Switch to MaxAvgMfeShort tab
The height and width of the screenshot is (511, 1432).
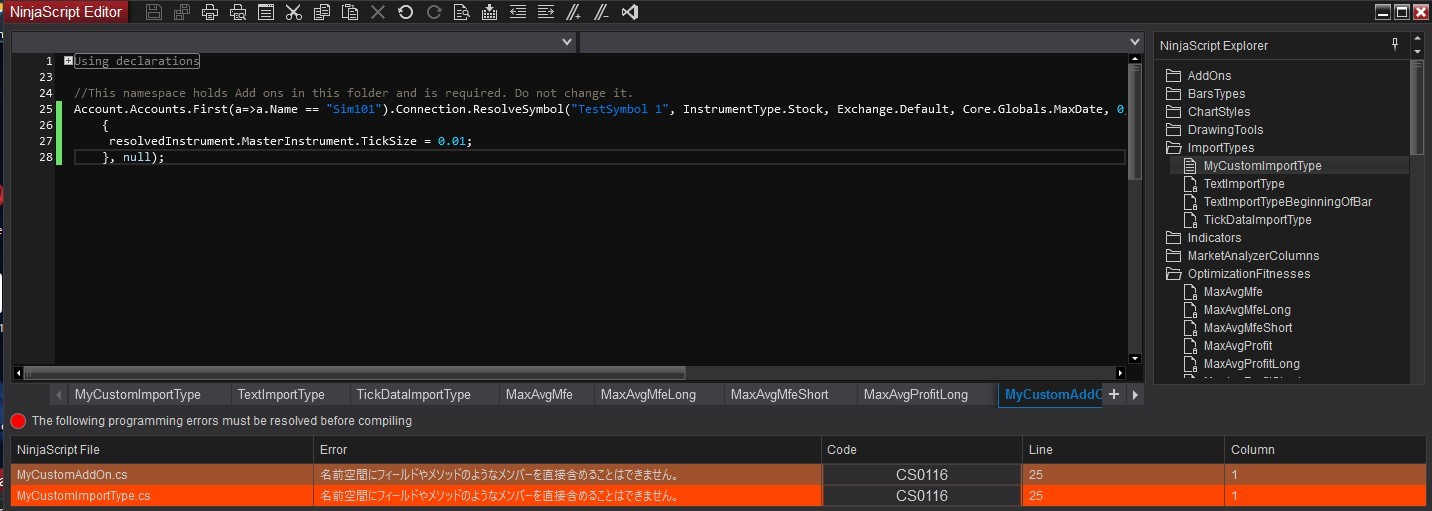click(x=780, y=395)
